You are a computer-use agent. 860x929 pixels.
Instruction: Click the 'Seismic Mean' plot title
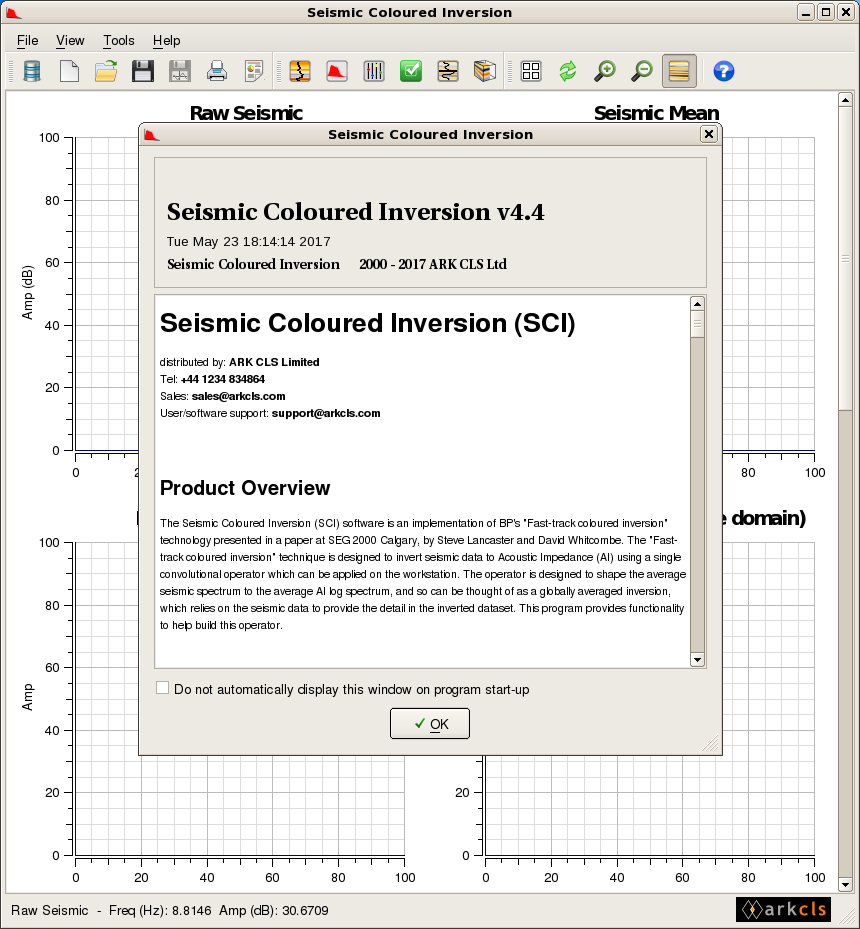pos(656,113)
